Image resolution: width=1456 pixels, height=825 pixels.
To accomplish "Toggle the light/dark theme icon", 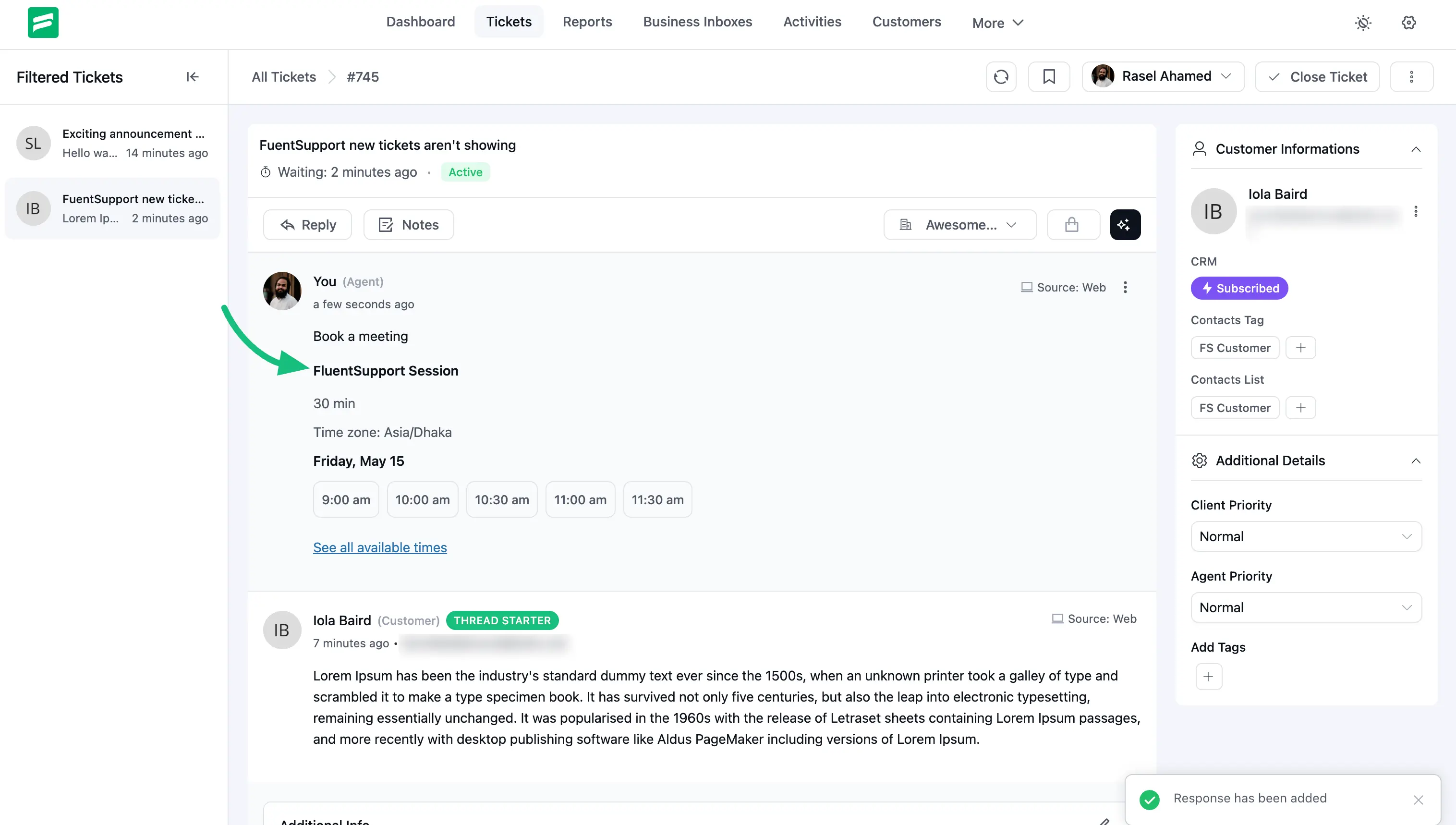I will pyautogui.click(x=1363, y=23).
